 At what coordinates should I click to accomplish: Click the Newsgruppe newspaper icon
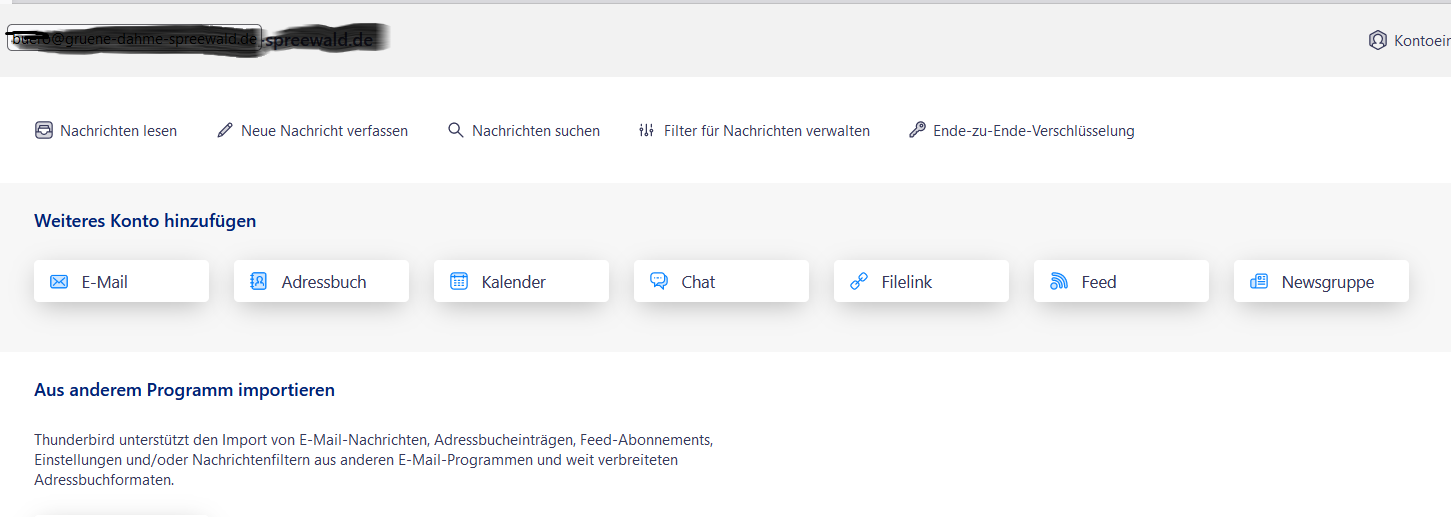tap(1259, 282)
